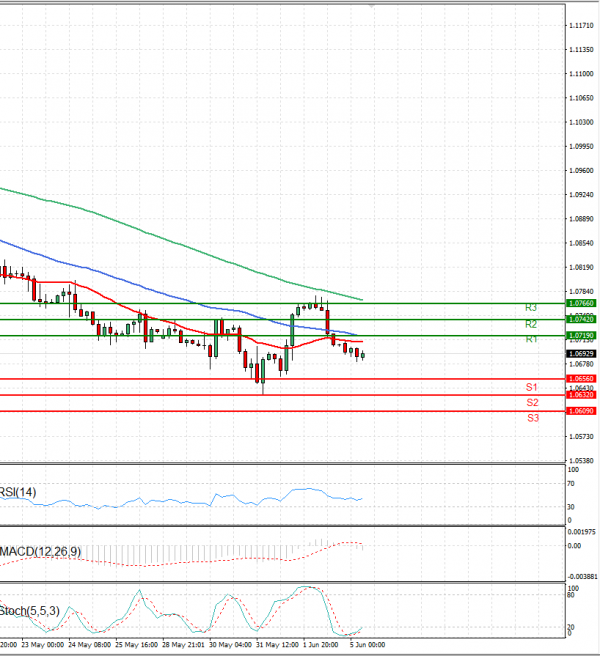Click the 1.05380 price axis value
This screenshot has width=600, height=656.
pyautogui.click(x=581, y=461)
